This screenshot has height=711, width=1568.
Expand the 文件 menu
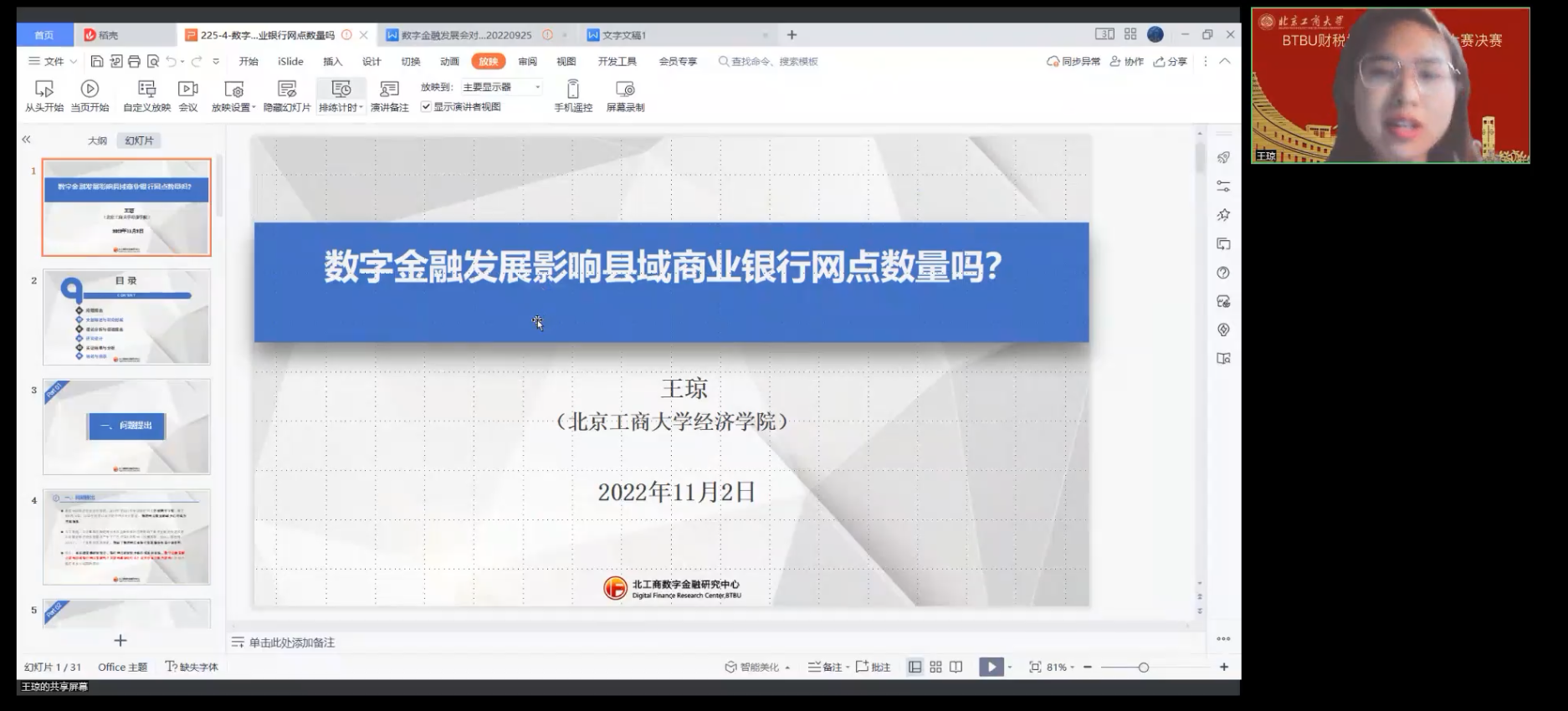point(53,61)
